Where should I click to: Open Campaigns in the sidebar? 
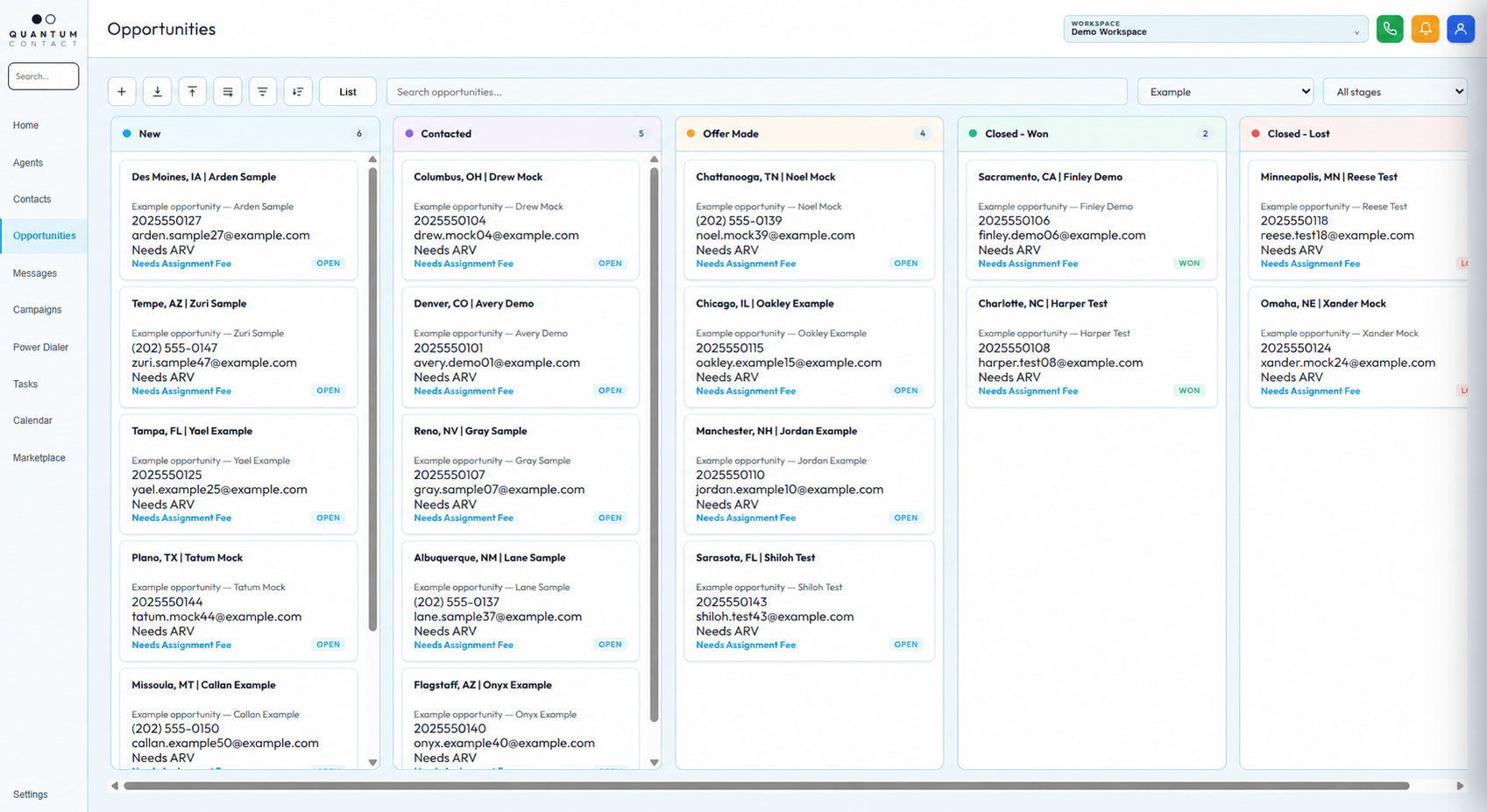click(x=38, y=310)
